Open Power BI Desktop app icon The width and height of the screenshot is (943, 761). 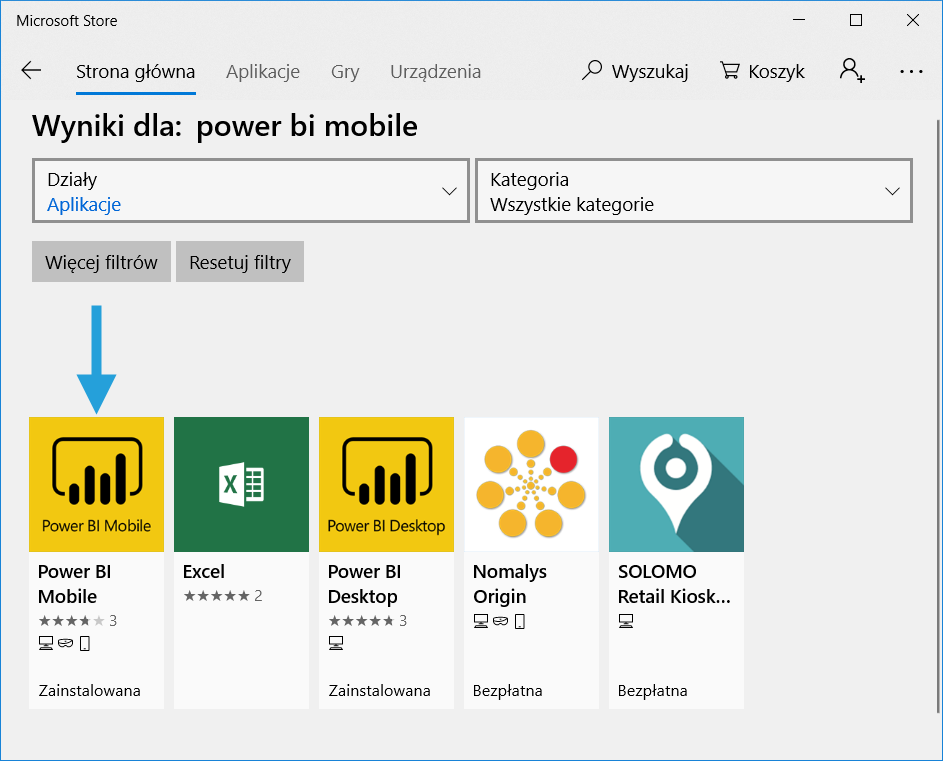point(386,484)
